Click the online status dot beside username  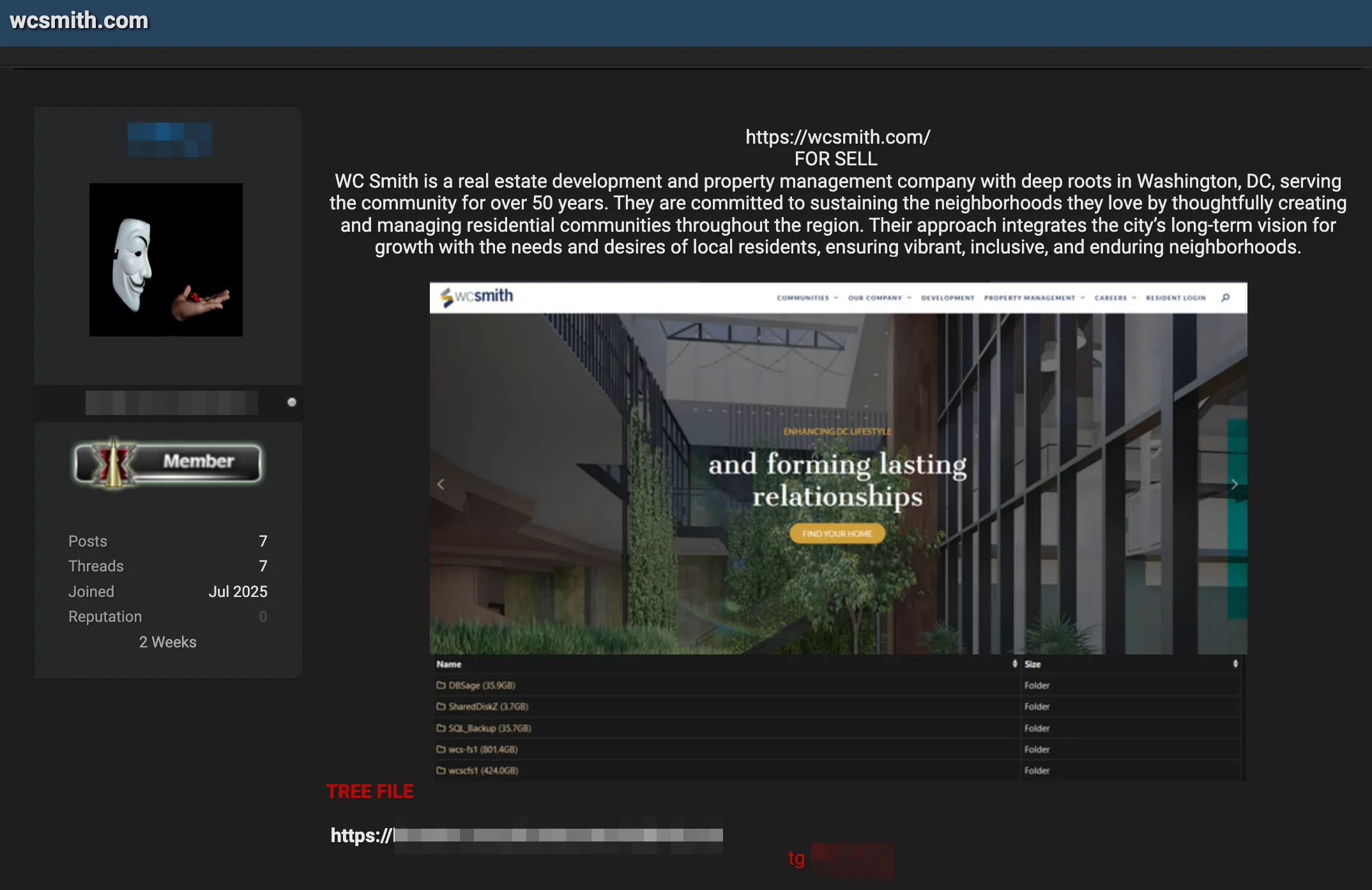[x=292, y=402]
